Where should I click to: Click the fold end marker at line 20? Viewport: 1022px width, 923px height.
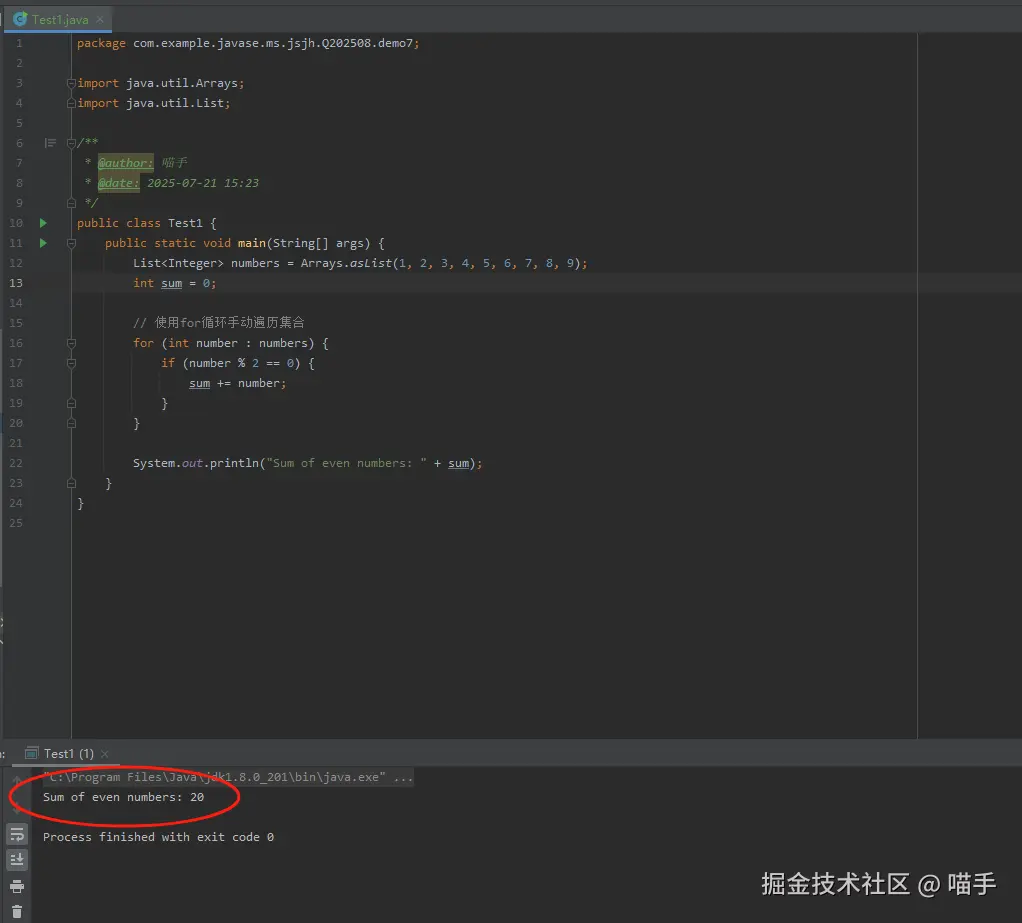71,424
